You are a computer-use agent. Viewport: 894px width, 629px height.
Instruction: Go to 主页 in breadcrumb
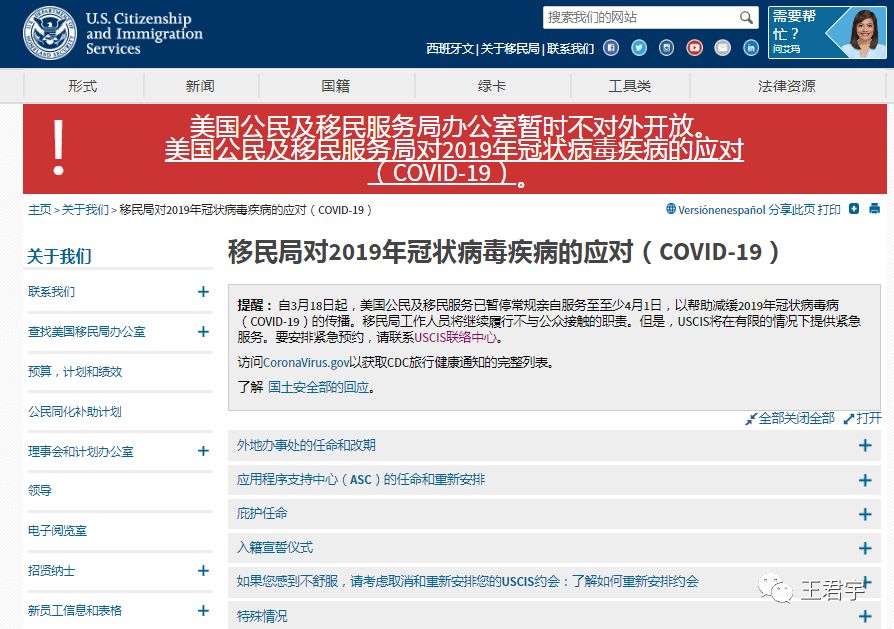click(39, 210)
